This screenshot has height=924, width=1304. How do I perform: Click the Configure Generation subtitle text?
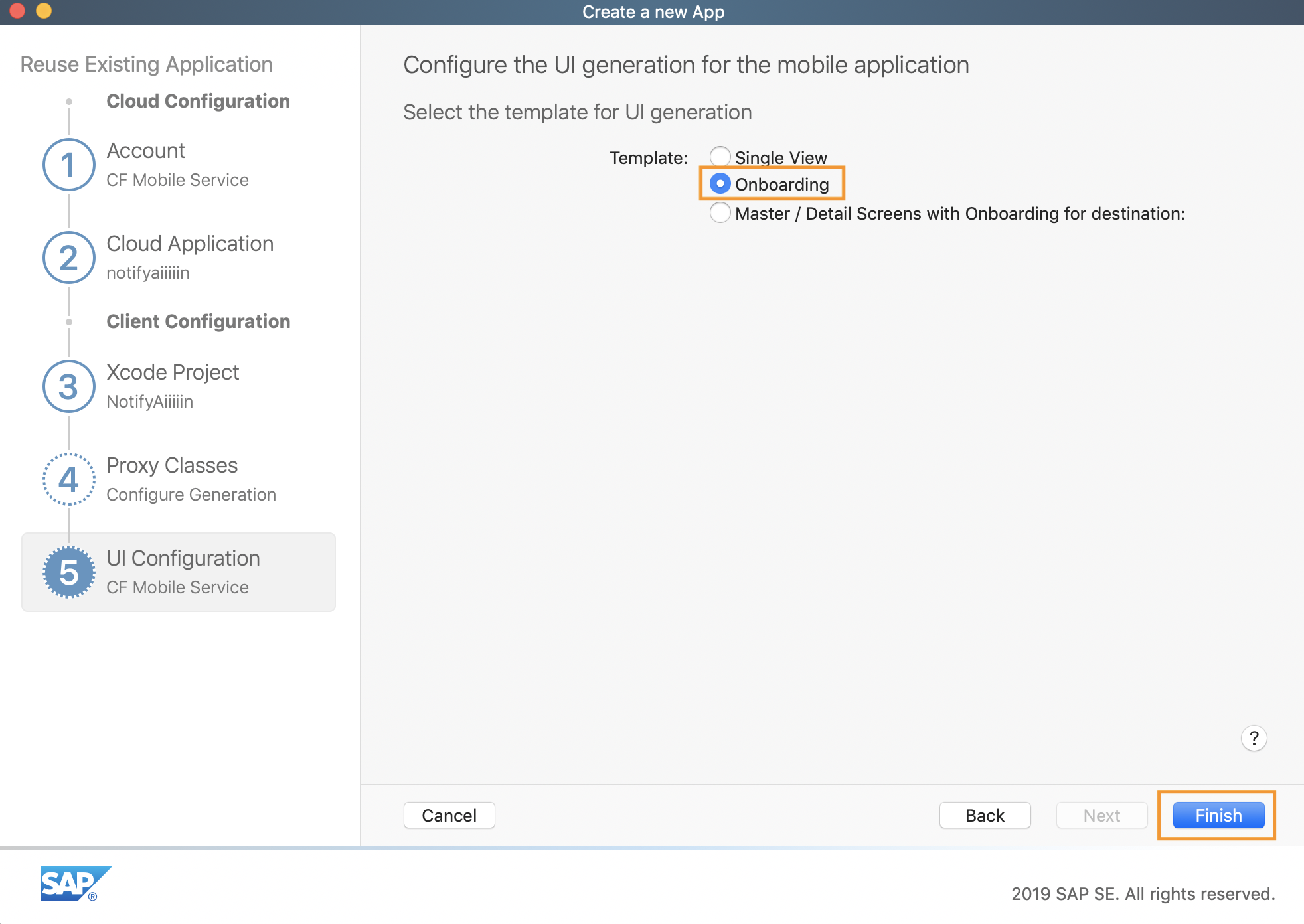(191, 495)
